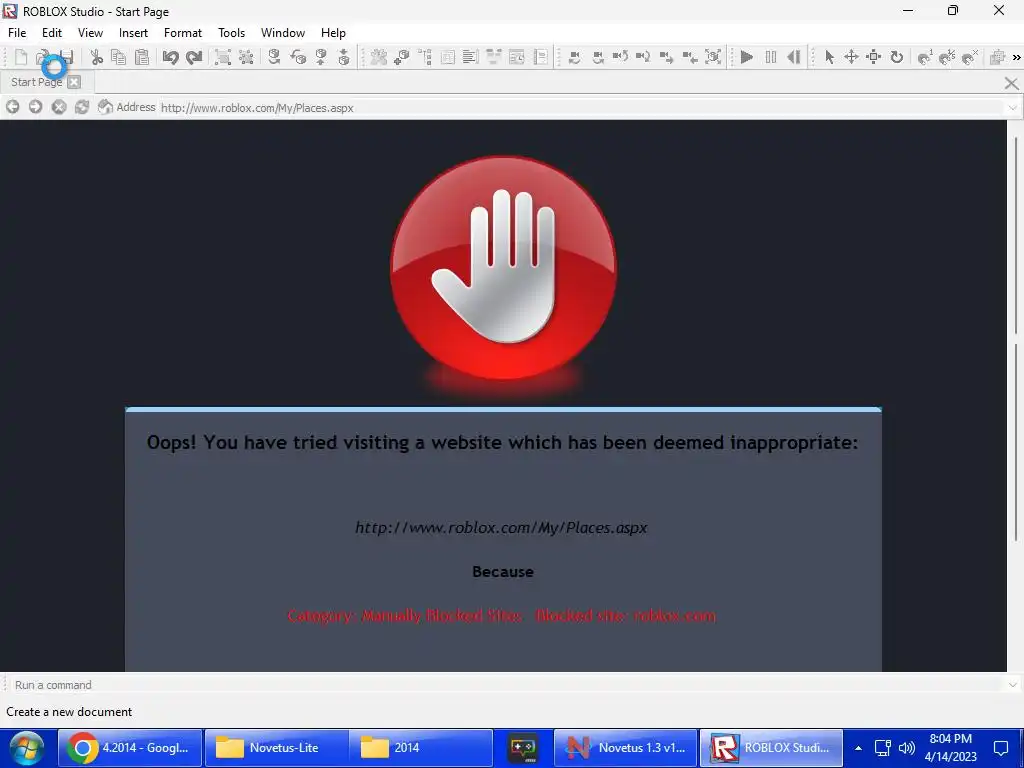
Task: Redo the last undone action
Action: (194, 57)
